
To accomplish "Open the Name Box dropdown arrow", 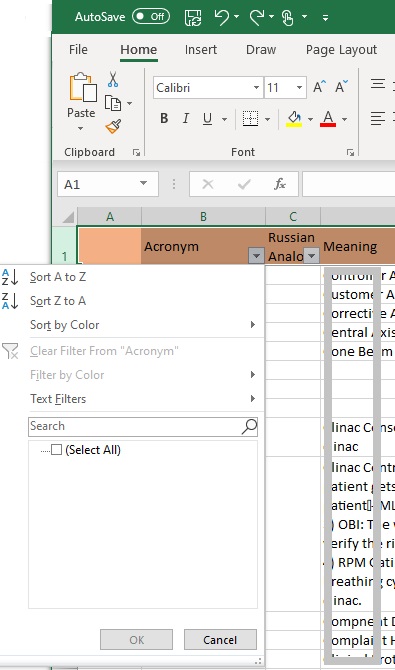I will pos(143,184).
